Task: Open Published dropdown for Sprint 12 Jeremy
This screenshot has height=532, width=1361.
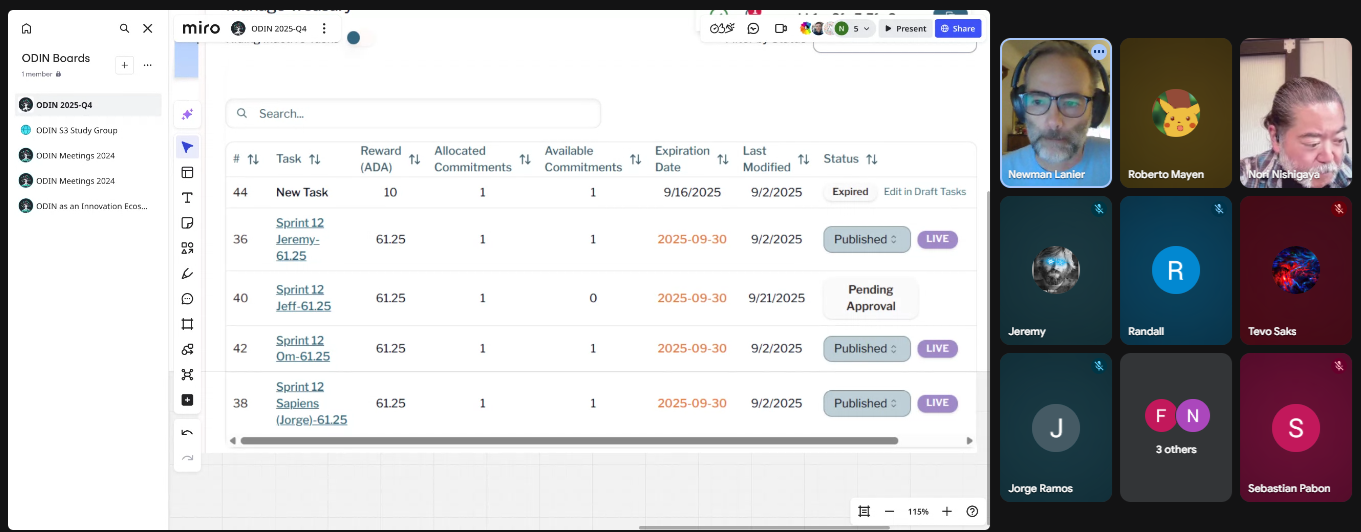Action: coord(866,240)
